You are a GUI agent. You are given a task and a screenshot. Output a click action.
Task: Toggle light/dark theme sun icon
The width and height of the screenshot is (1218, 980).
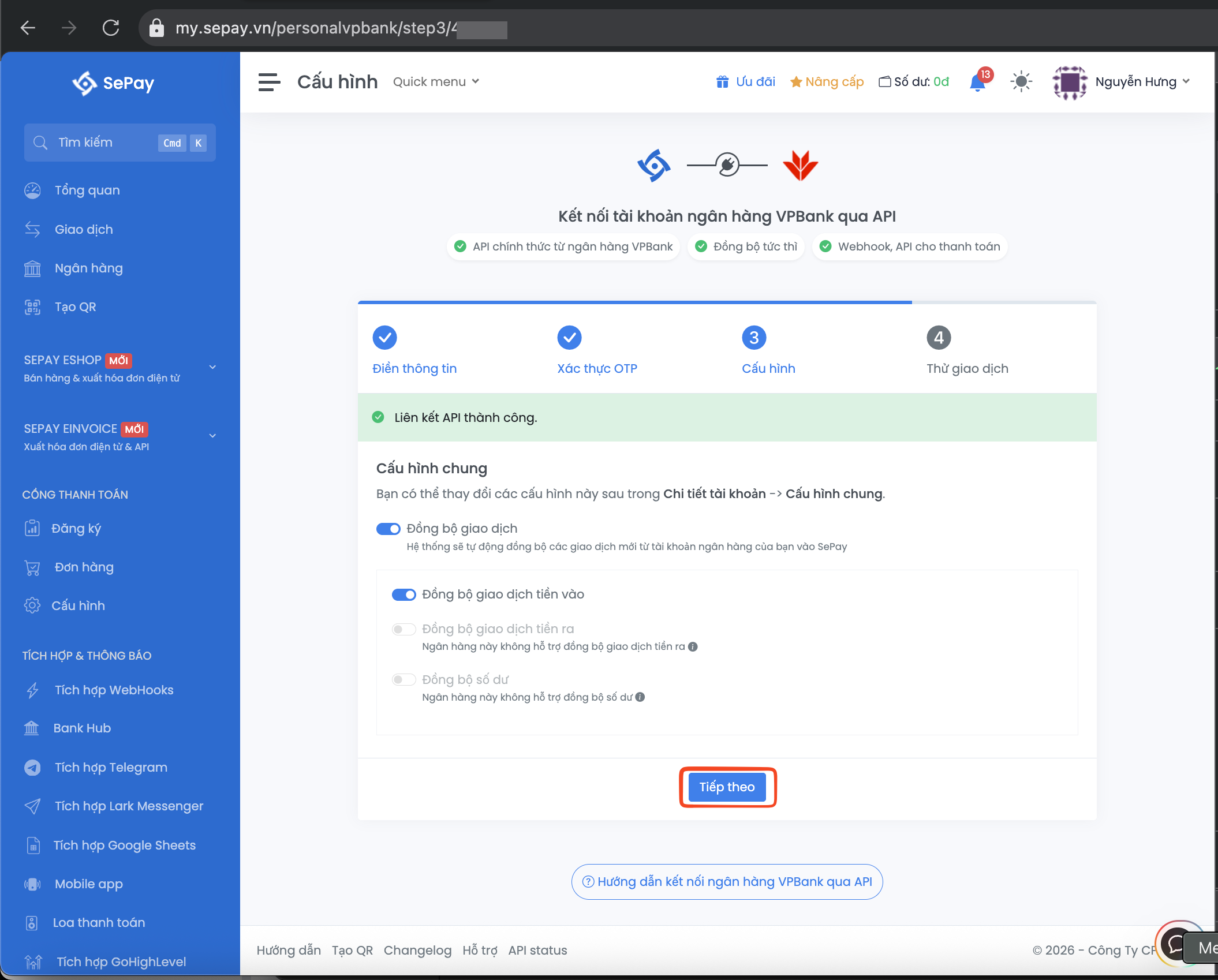[1021, 82]
